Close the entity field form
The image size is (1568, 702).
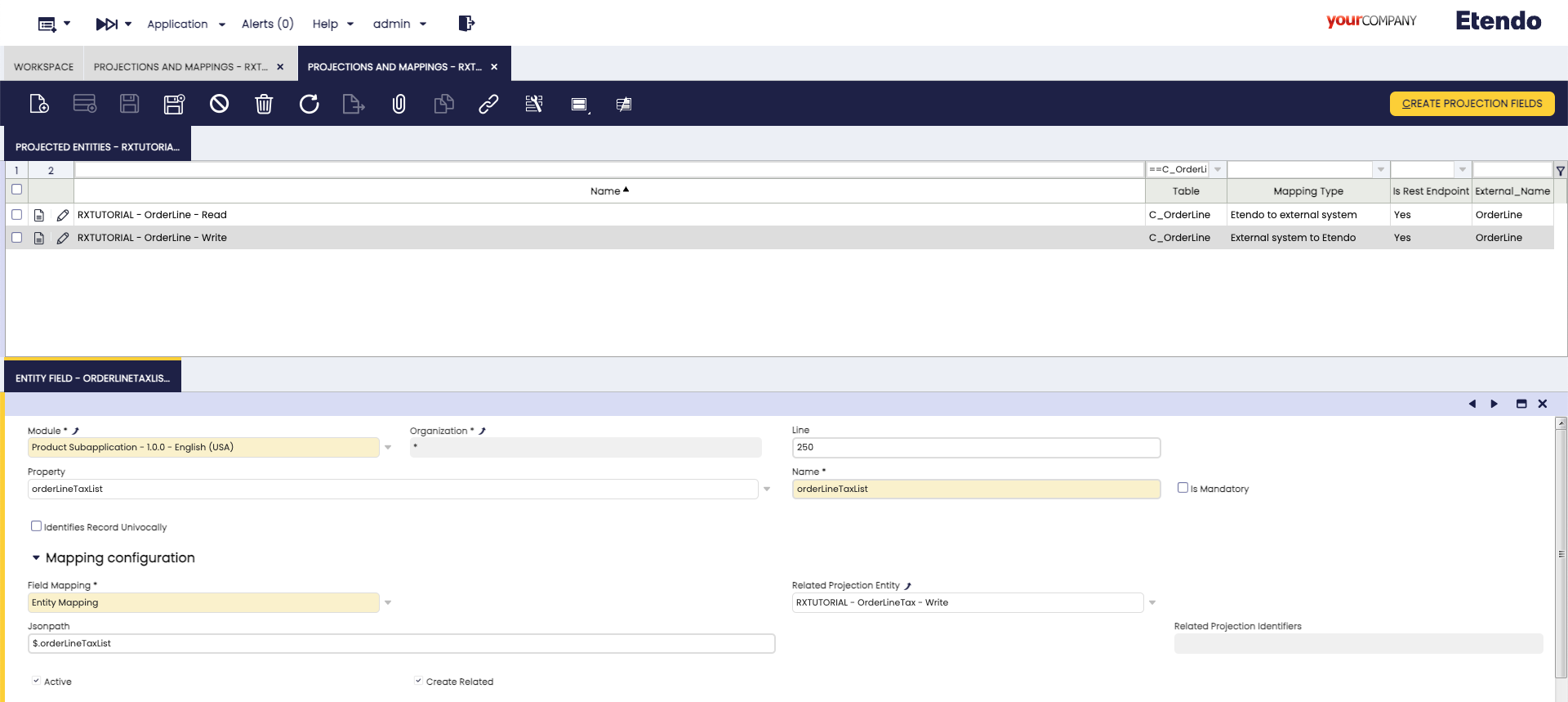pyautogui.click(x=1543, y=404)
